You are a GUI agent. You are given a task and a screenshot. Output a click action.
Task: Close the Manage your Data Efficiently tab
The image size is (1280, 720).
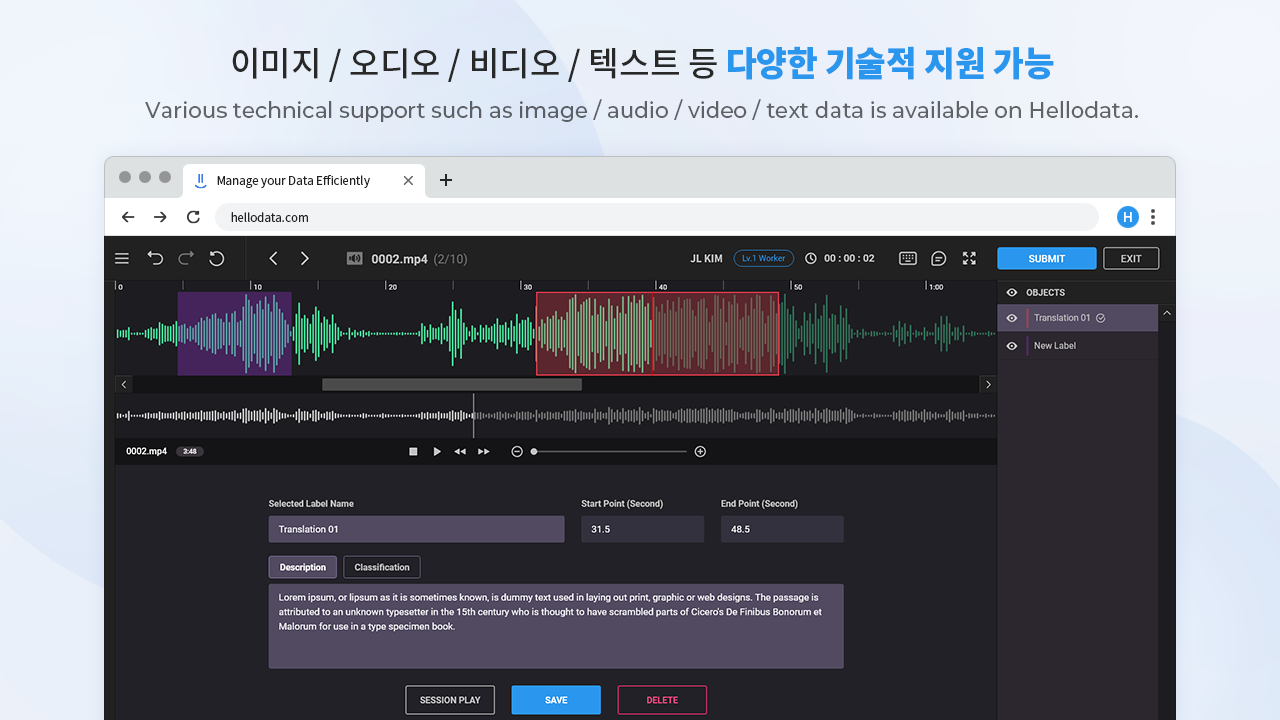click(x=408, y=180)
